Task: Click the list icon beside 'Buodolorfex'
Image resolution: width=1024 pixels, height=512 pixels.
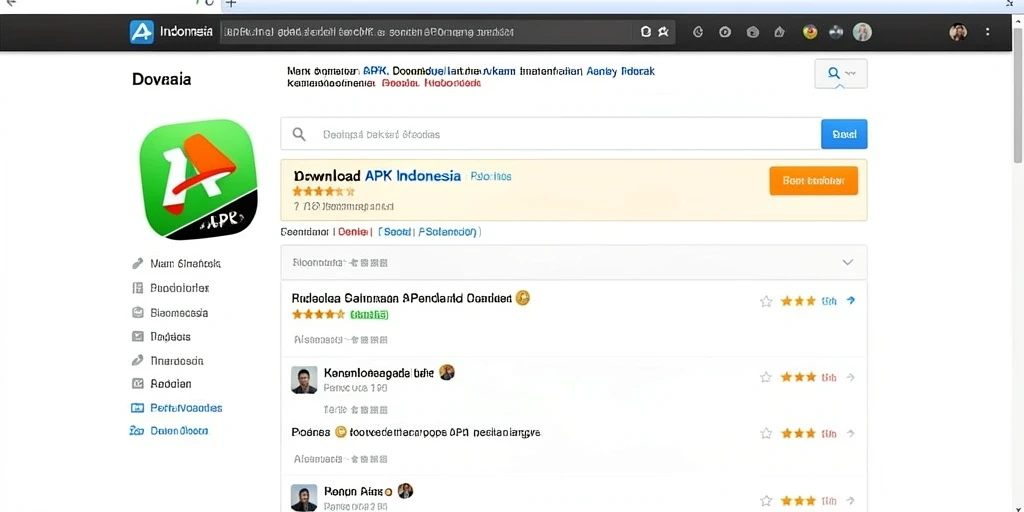Action: (137, 288)
